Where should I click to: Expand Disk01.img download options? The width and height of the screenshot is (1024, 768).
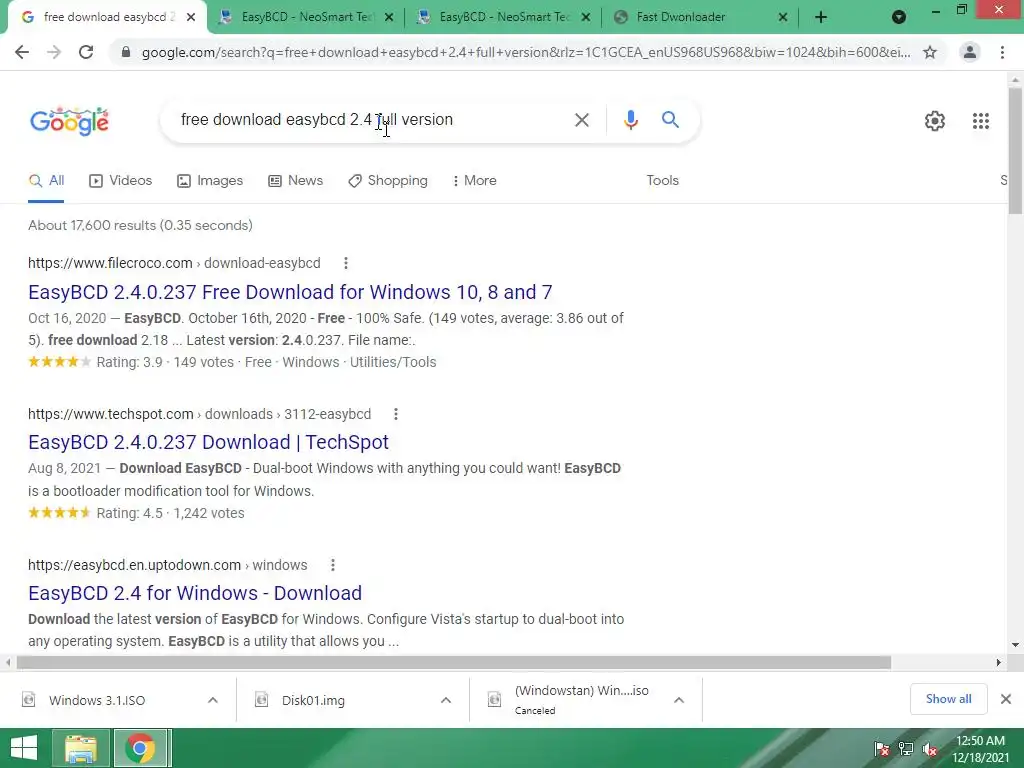pyautogui.click(x=446, y=700)
